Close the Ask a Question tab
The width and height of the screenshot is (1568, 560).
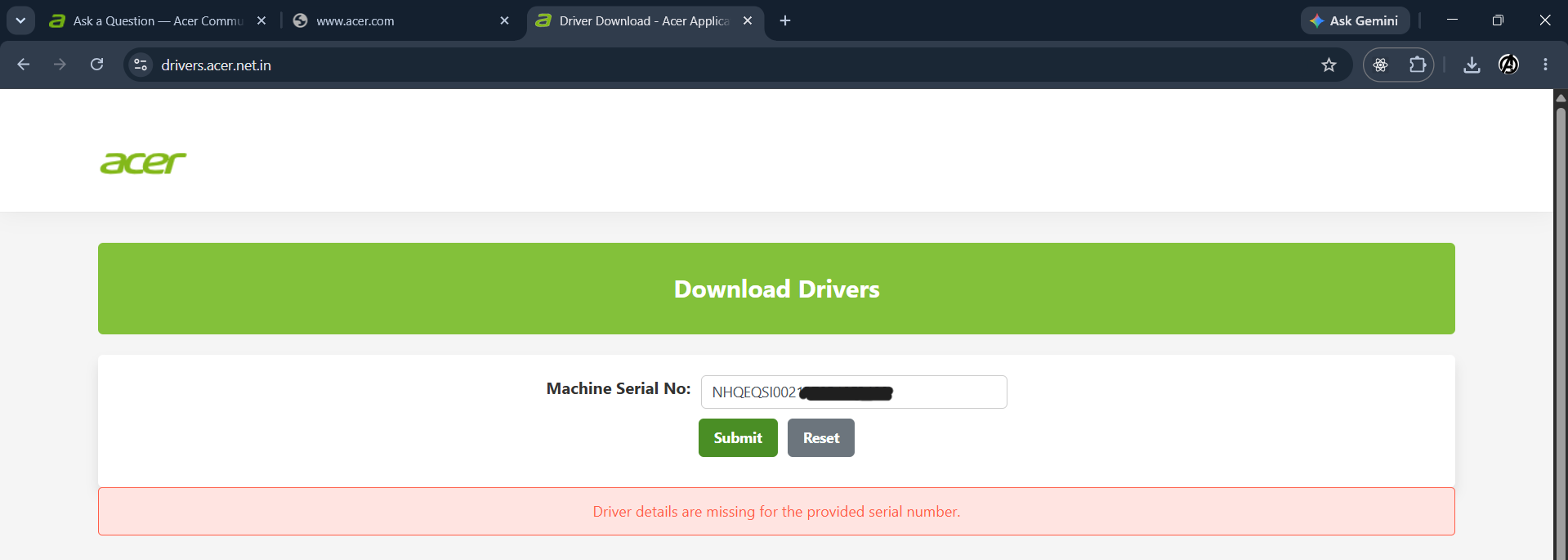[x=261, y=21]
